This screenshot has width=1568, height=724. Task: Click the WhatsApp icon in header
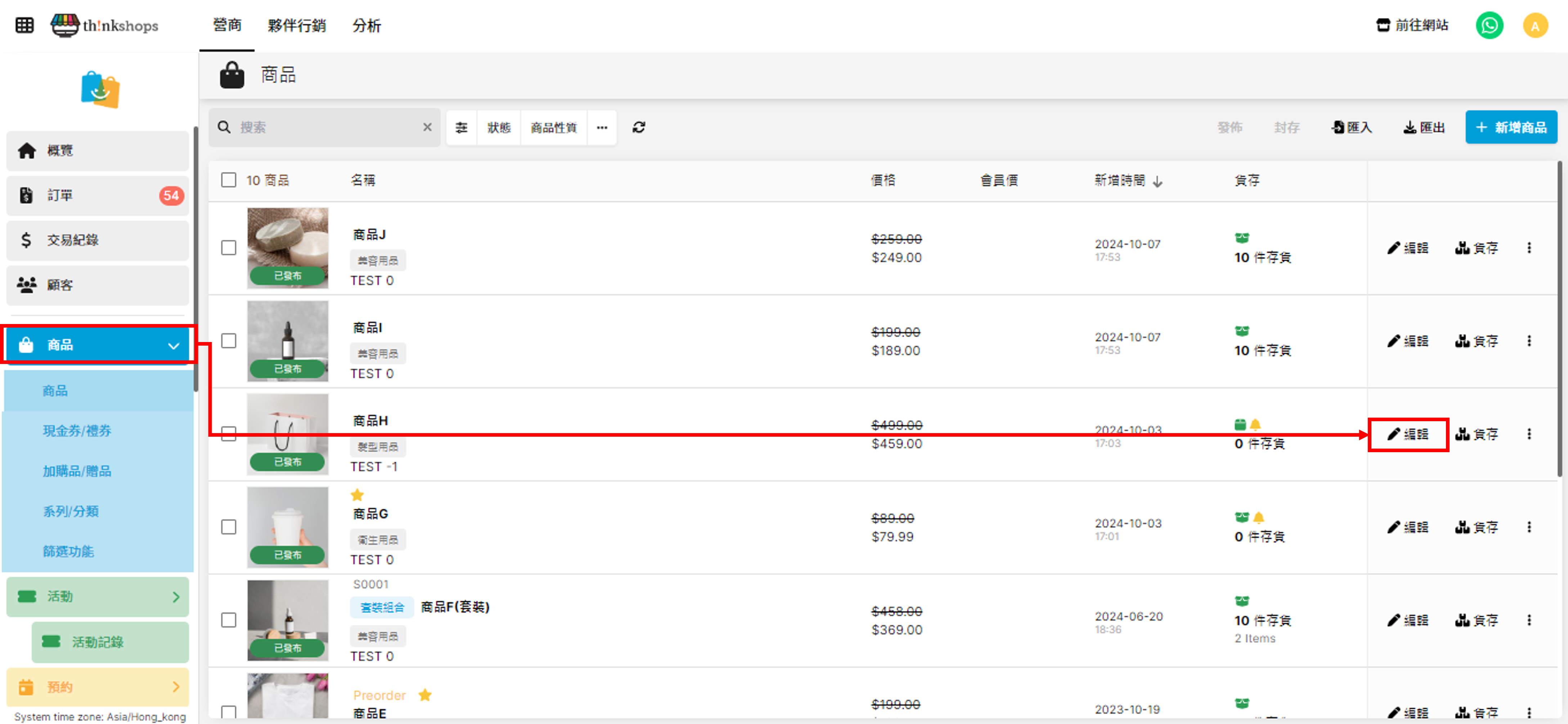(1489, 26)
